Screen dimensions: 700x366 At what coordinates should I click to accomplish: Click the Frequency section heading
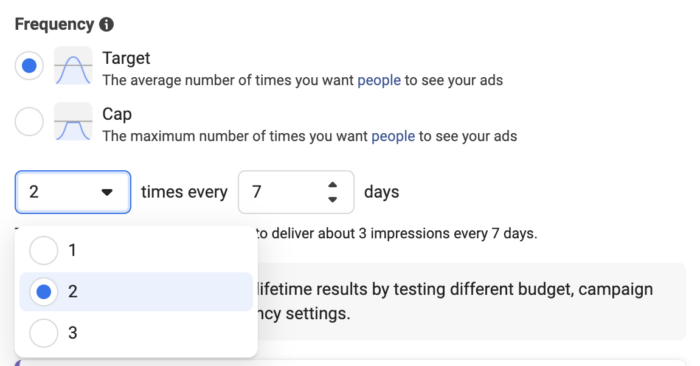[x=54, y=24]
